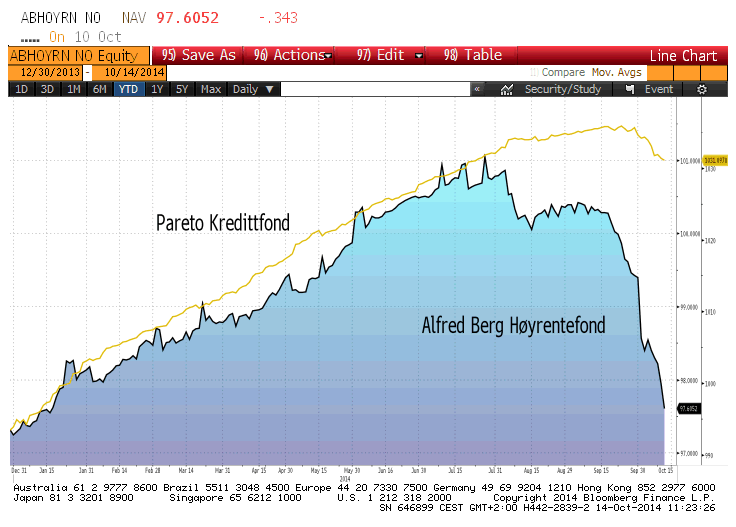Click the Security/Study chart icon
The image size is (736, 527).
pos(506,89)
